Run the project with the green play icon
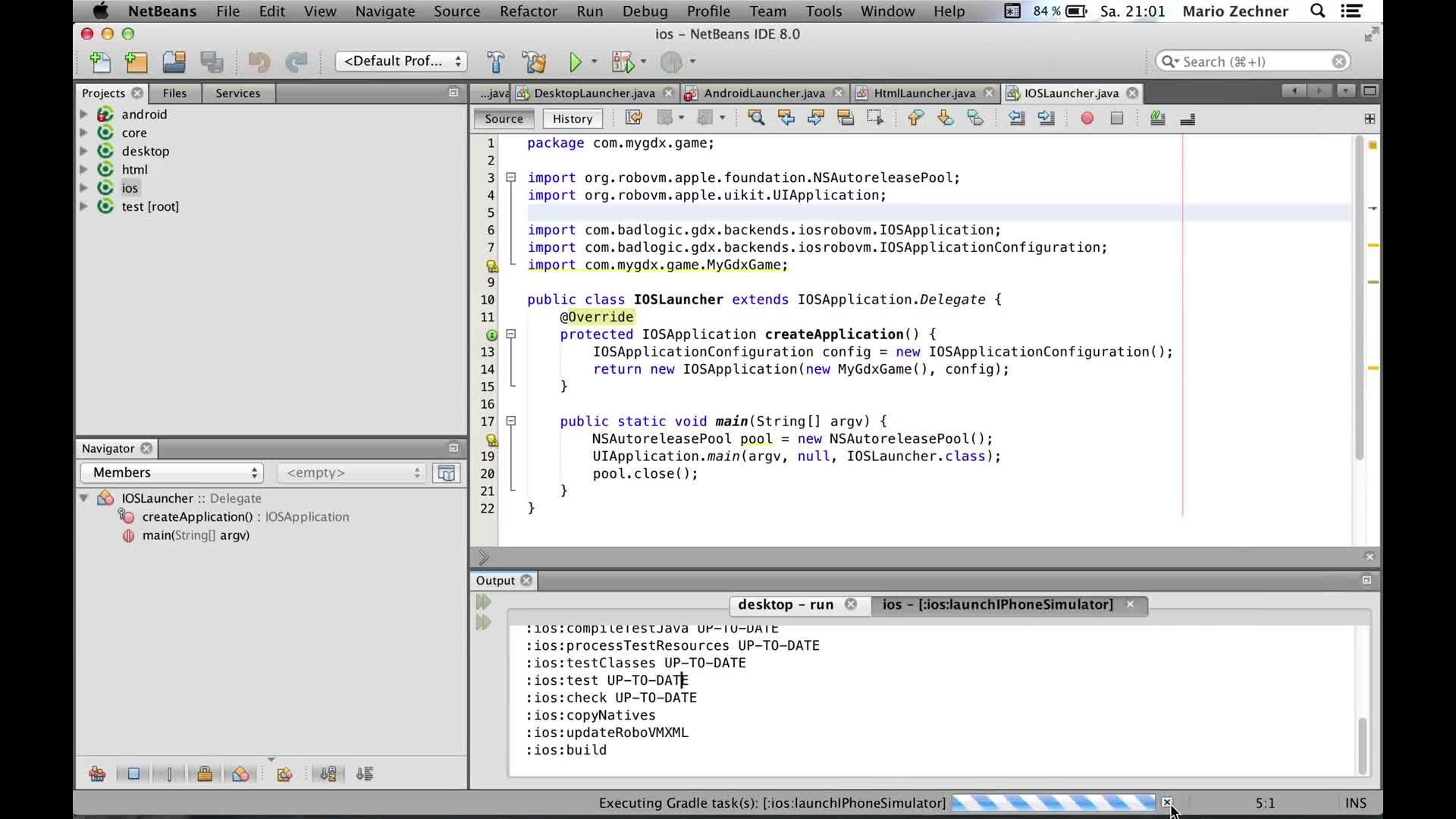The width and height of the screenshot is (1456, 819). 575,61
